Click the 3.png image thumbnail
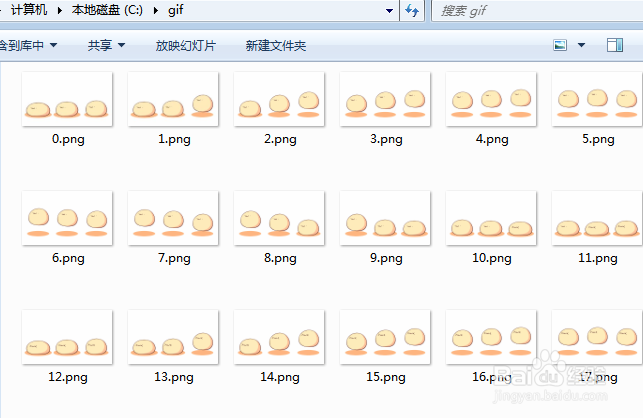The width and height of the screenshot is (643, 418). coord(385,99)
